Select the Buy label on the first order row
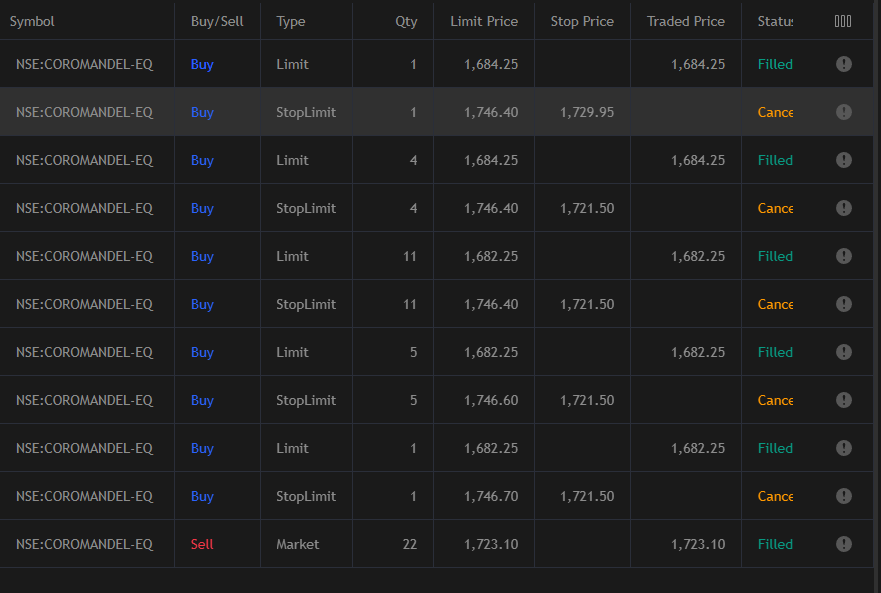This screenshot has height=593, width=881. click(202, 63)
